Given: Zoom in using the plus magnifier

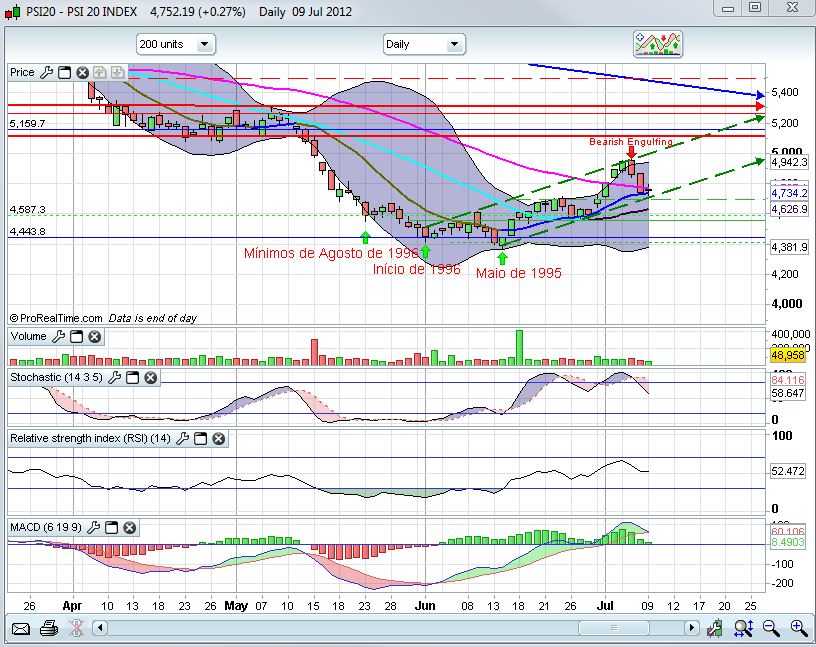Looking at the screenshot, I should point(799,628).
